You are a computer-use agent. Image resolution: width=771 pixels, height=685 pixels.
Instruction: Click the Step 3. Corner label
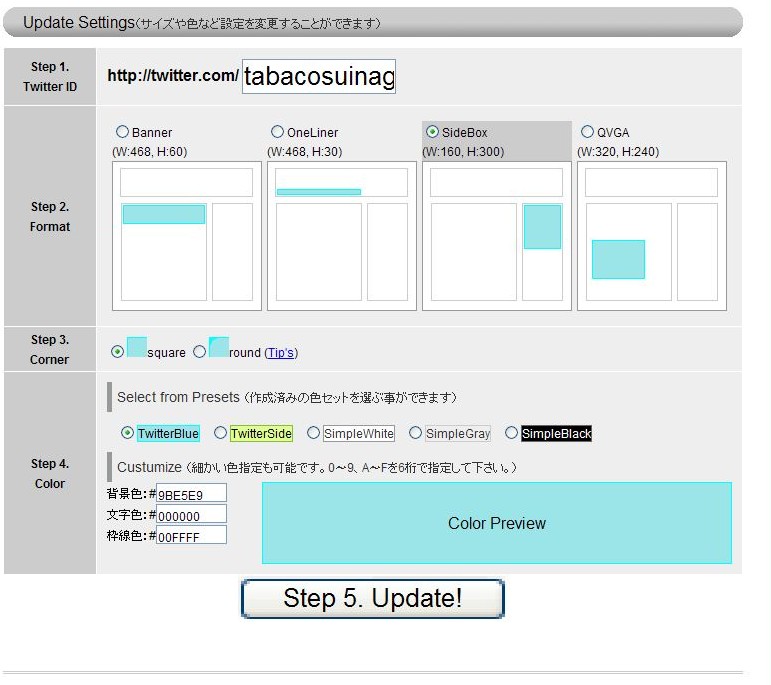pos(50,350)
